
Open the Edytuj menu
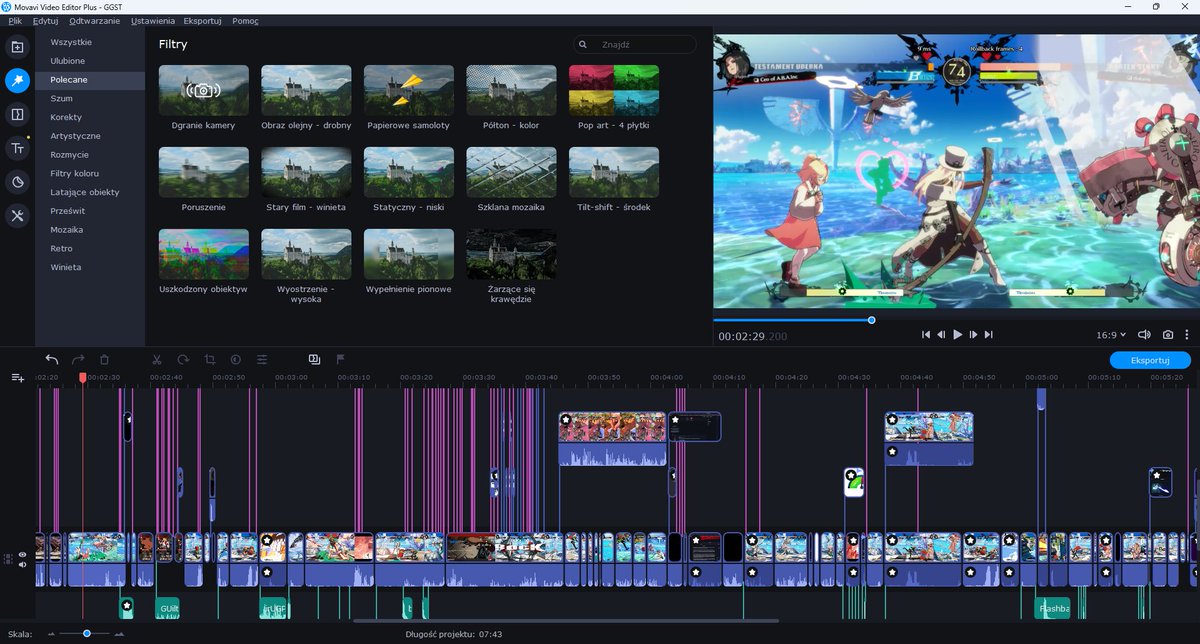46,20
